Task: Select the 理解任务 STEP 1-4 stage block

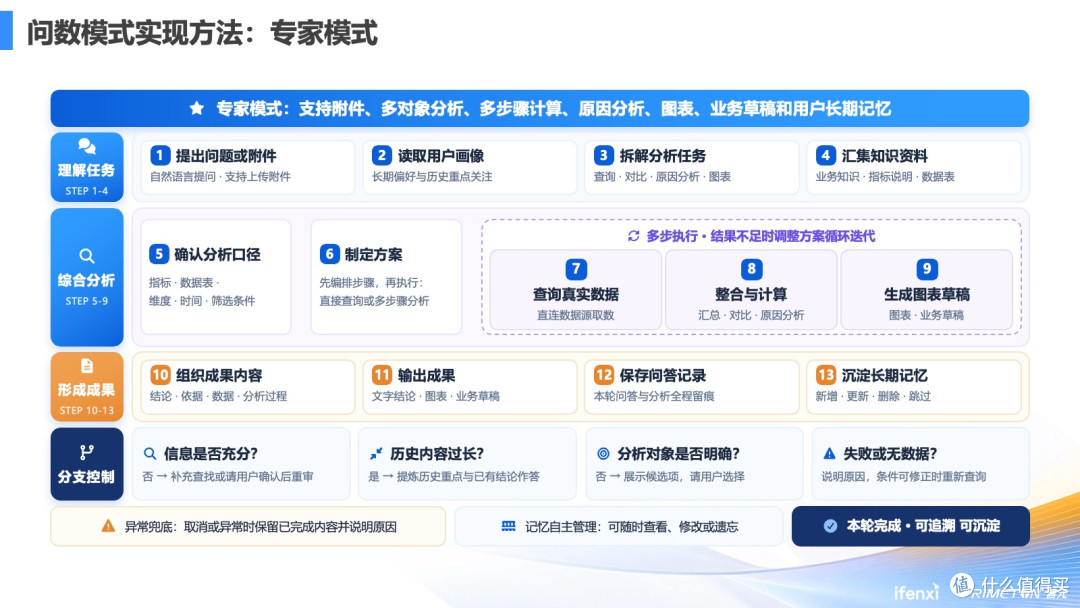Action: (x=87, y=167)
